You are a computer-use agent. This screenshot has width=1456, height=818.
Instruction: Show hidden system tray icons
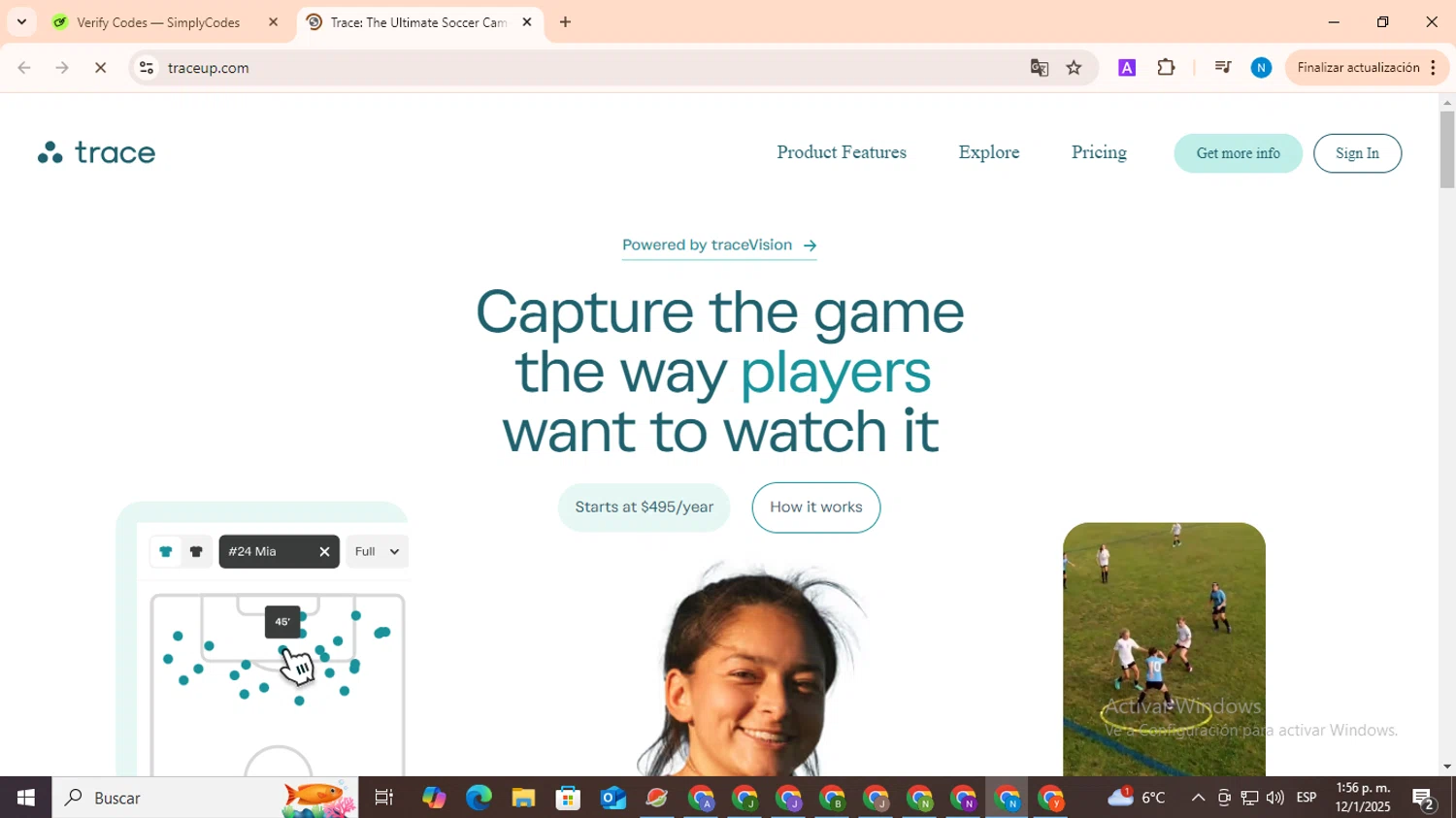(x=1198, y=798)
